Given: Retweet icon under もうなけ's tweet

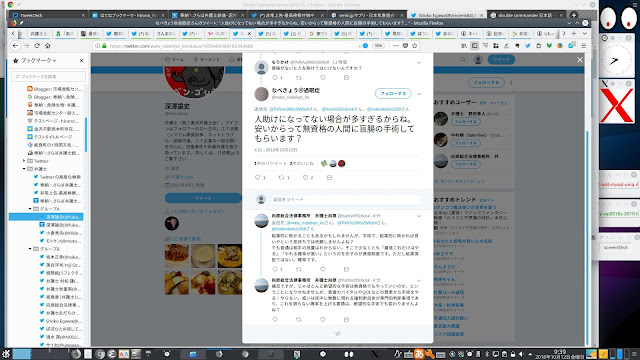Looking at the screenshot, I should (299, 78).
